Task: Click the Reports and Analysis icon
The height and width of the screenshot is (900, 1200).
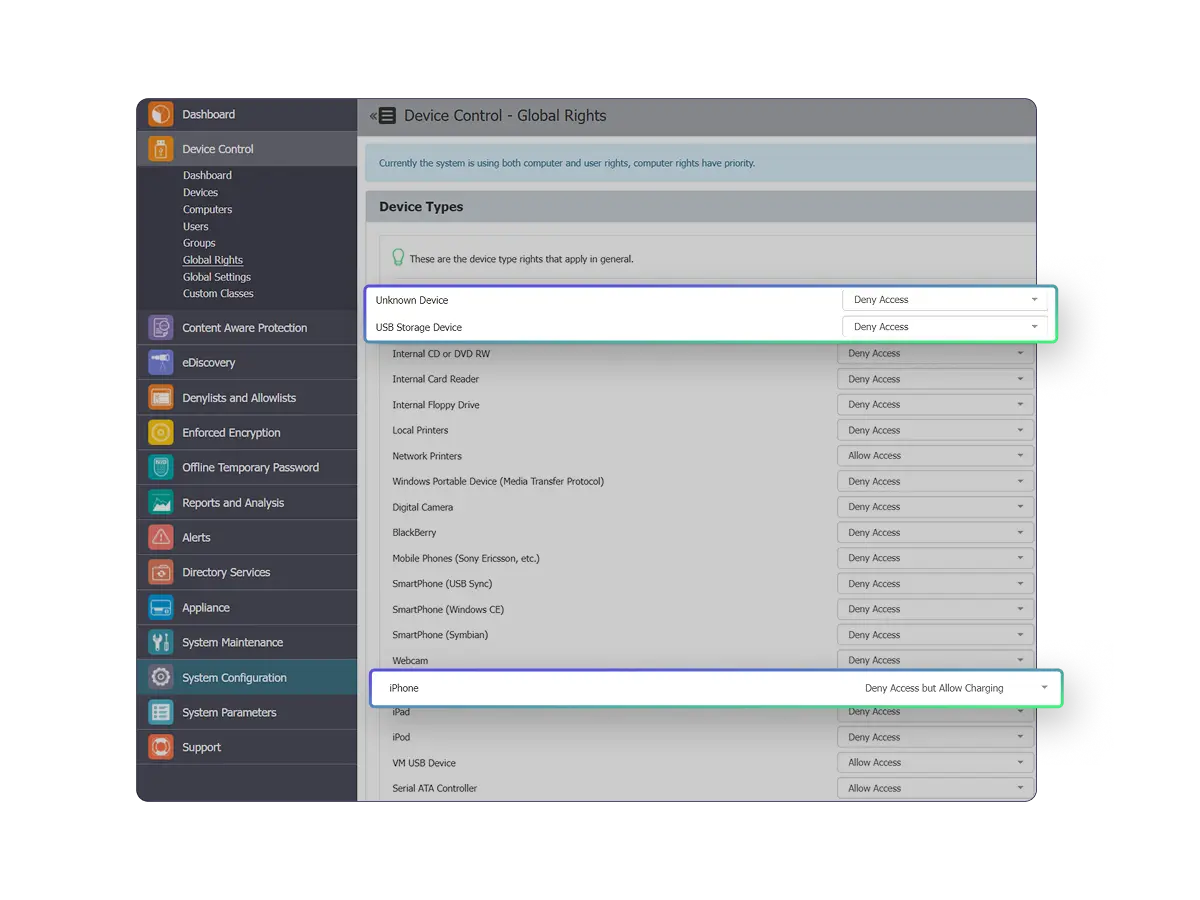Action: 160,503
